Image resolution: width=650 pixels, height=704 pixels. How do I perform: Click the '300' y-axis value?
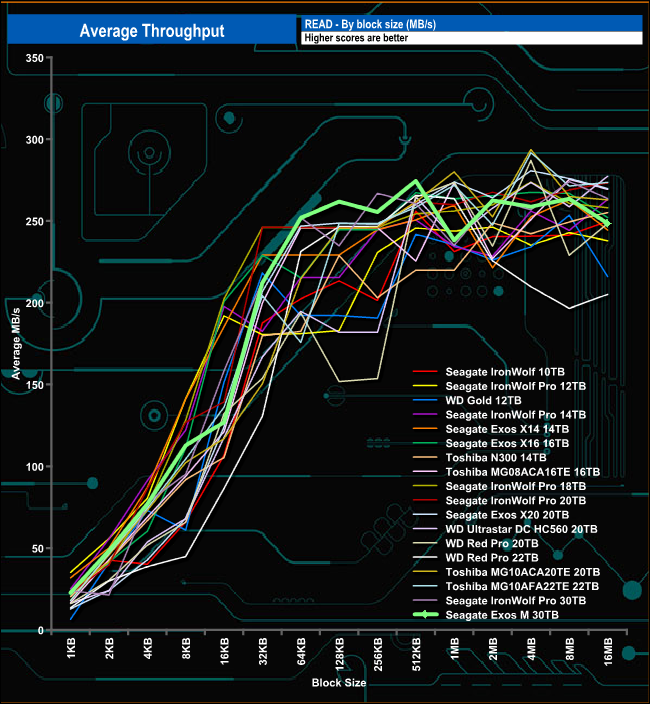click(35, 140)
